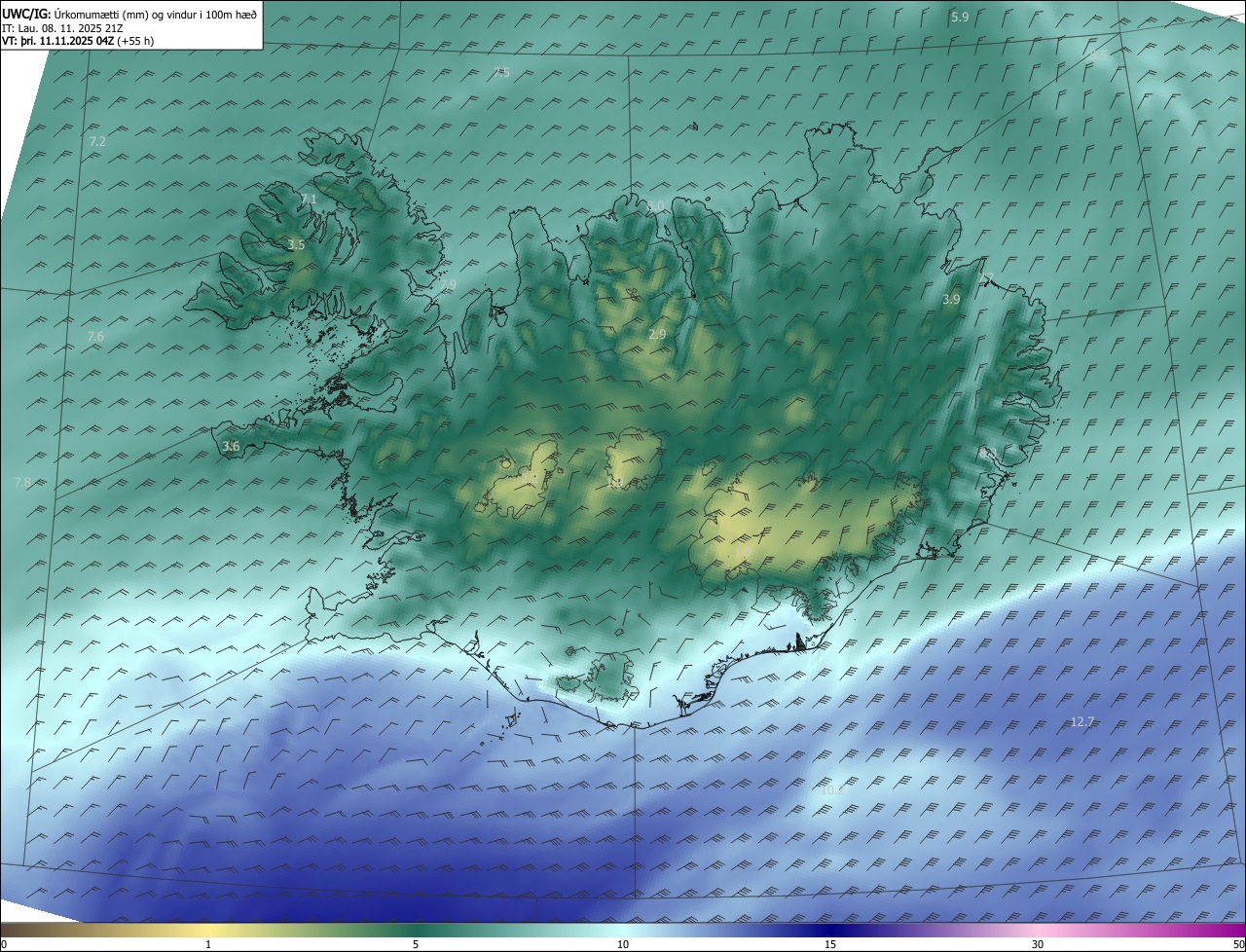This screenshot has width=1246, height=952.
Task: Select the 3.9 value in the east
Action: click(x=951, y=300)
